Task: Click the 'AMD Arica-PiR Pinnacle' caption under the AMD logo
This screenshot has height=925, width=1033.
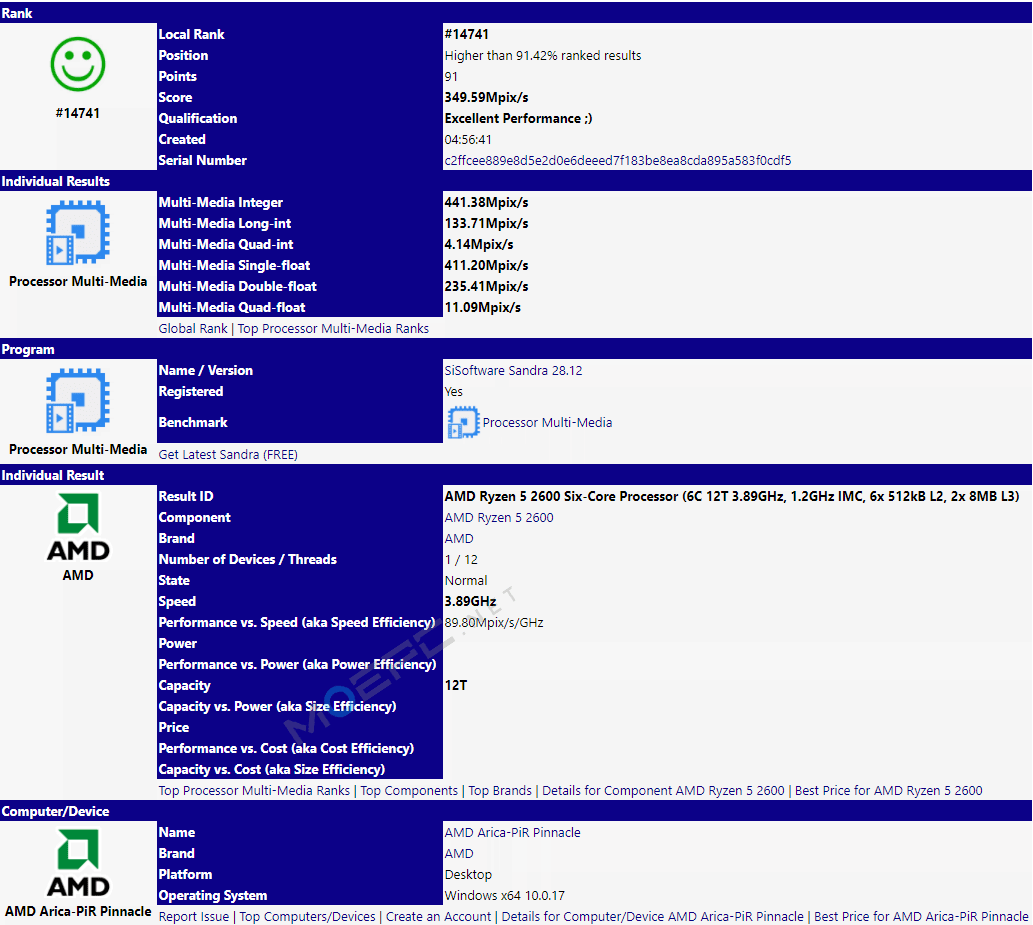Action: pos(78,911)
